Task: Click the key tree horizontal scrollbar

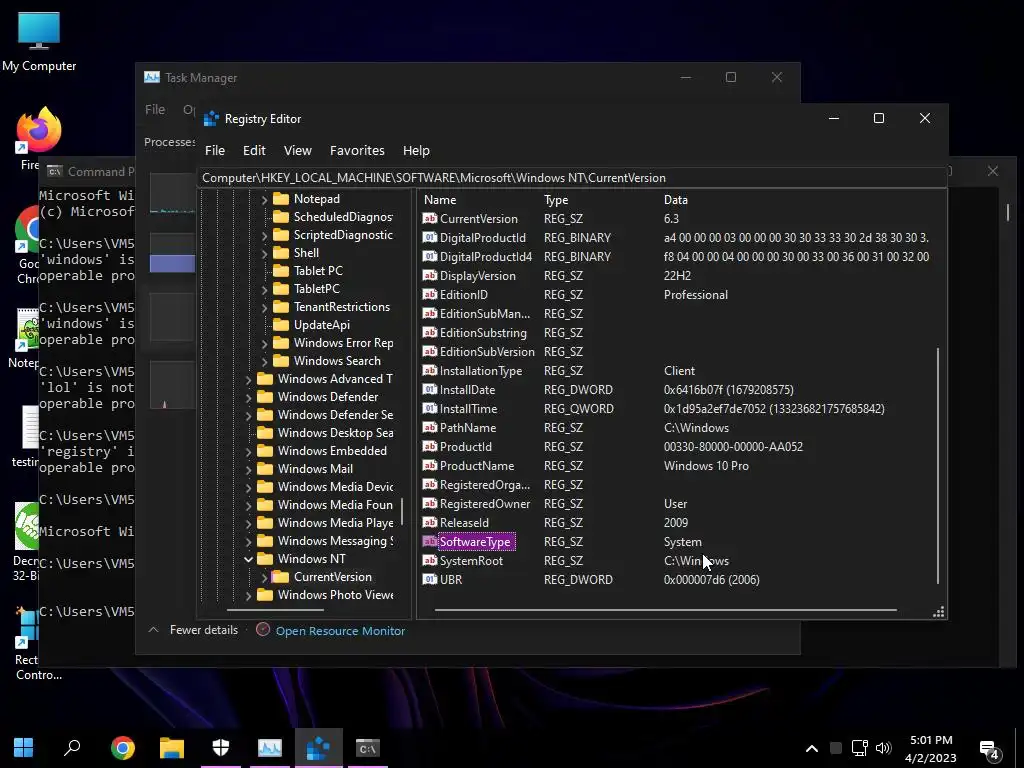Action: coord(275,610)
